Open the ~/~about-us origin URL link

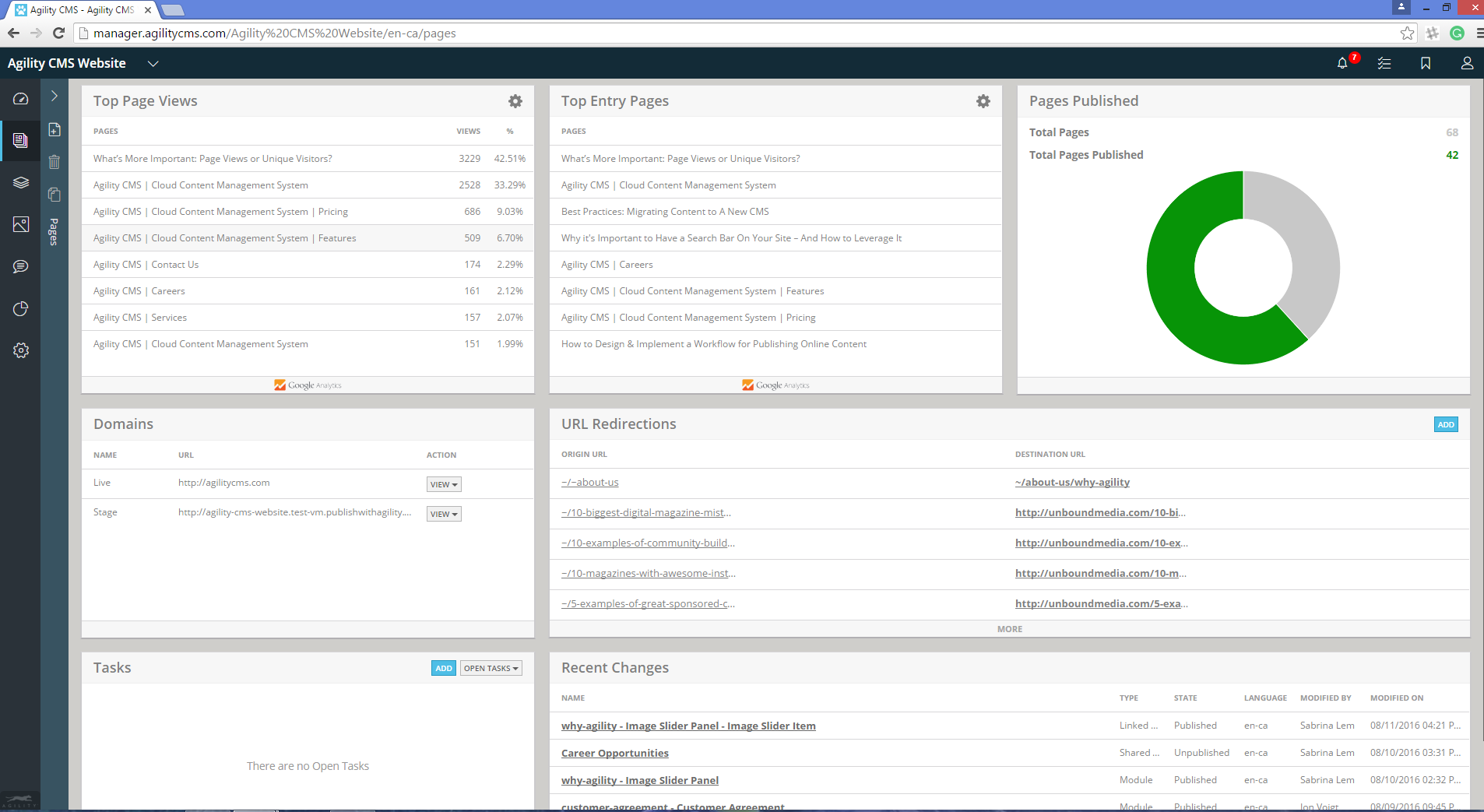click(590, 483)
